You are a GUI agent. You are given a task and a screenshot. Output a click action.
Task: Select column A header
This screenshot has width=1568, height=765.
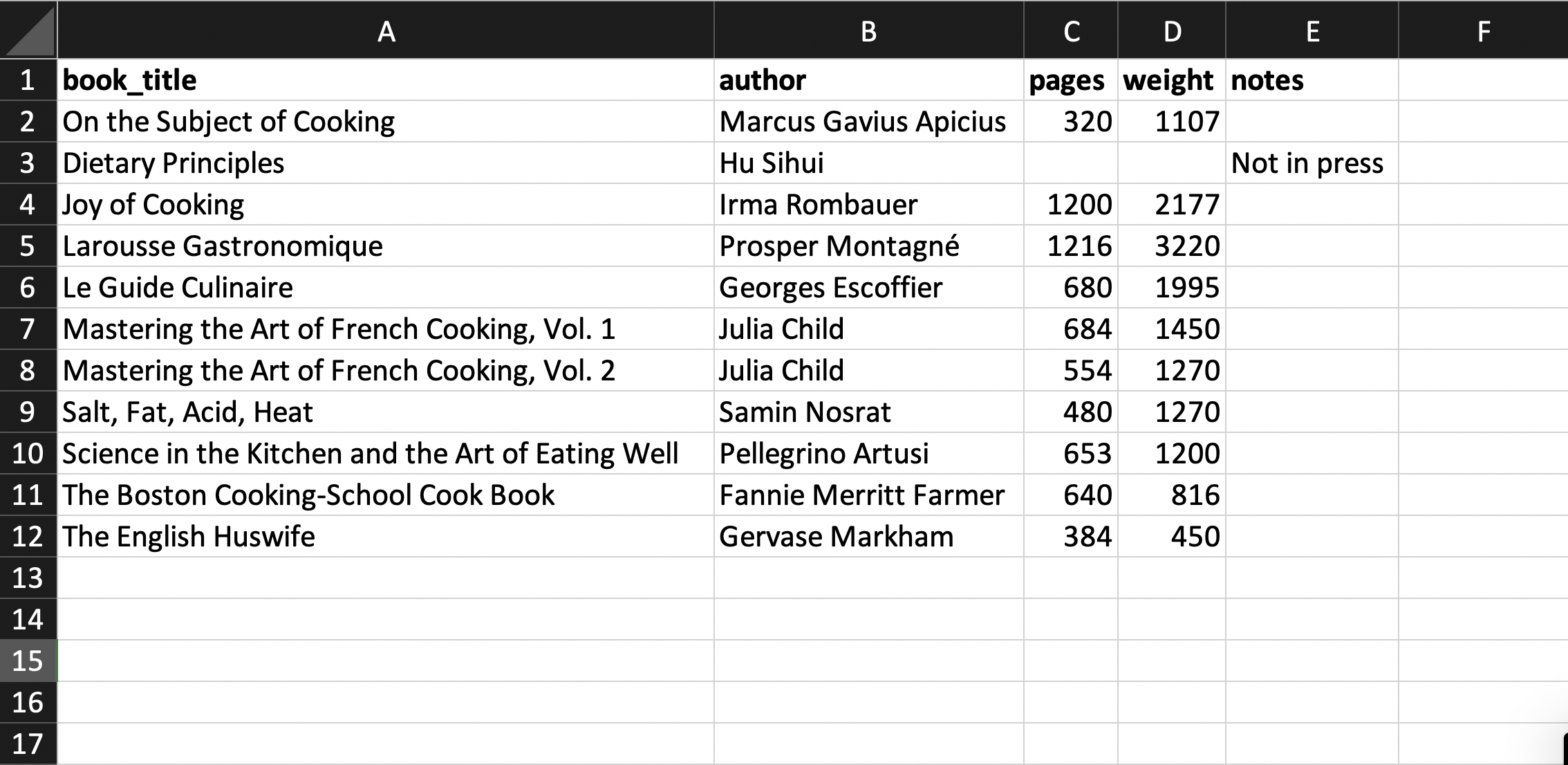click(386, 30)
